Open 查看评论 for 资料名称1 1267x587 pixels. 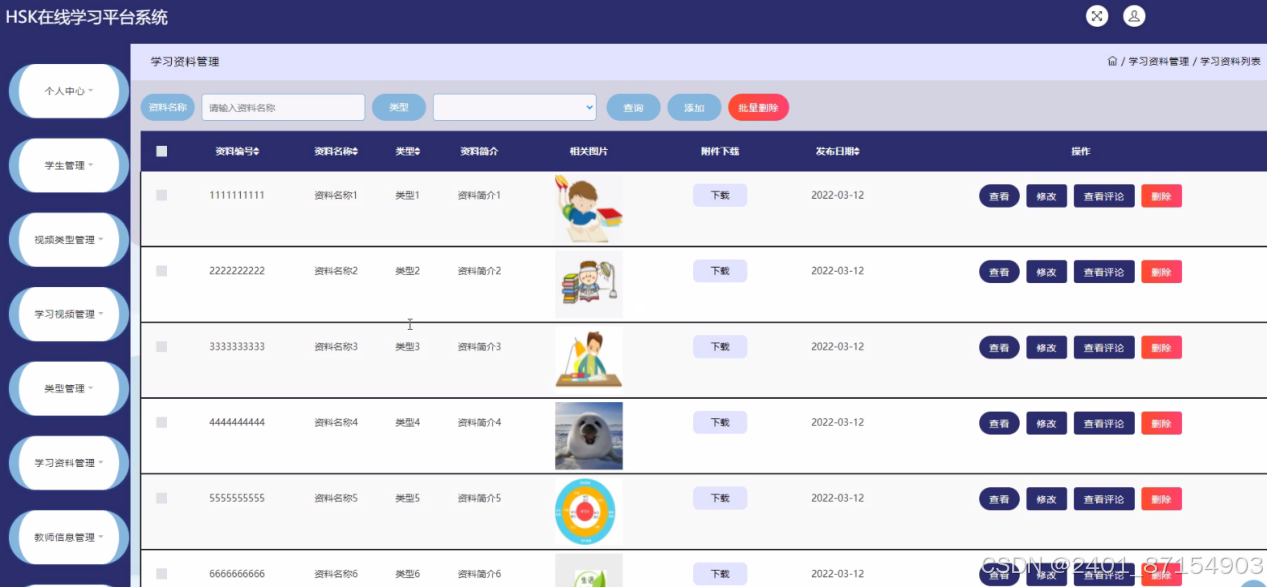click(x=1104, y=196)
